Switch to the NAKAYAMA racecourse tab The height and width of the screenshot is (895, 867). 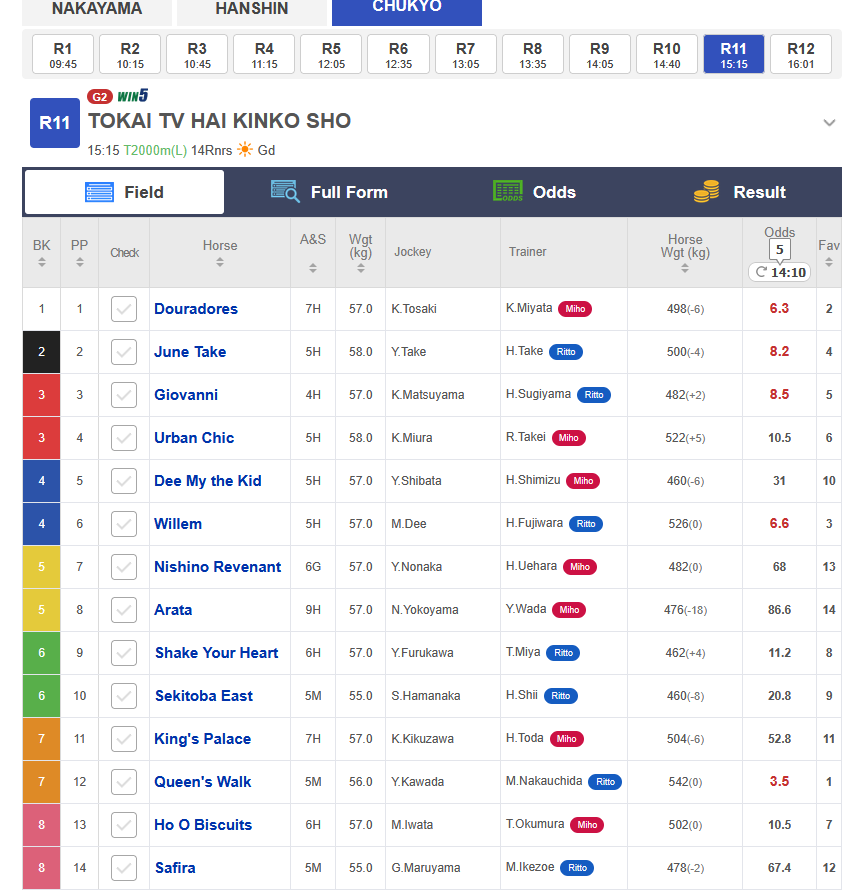point(97,11)
